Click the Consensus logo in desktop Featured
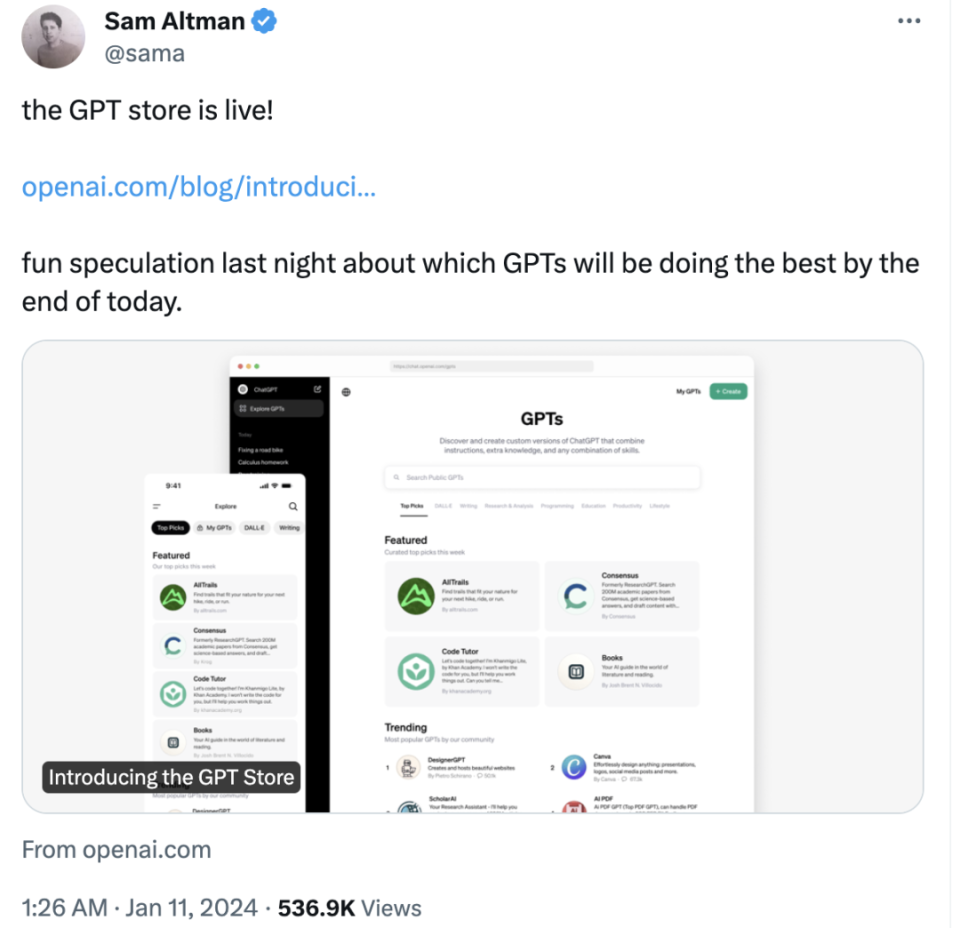Image resolution: width=960 pixels, height=928 pixels. pos(574,596)
